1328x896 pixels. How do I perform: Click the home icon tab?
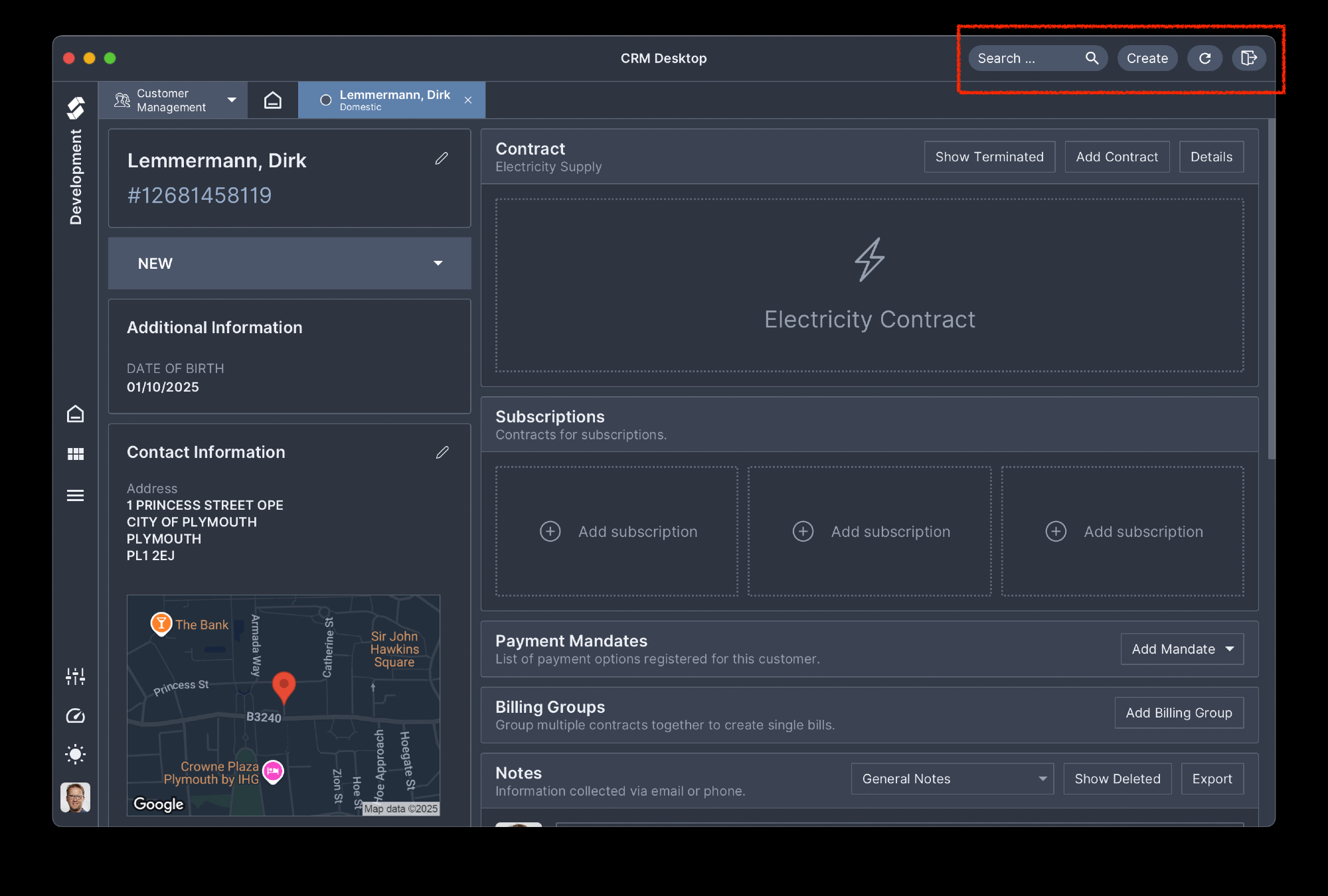(x=273, y=100)
